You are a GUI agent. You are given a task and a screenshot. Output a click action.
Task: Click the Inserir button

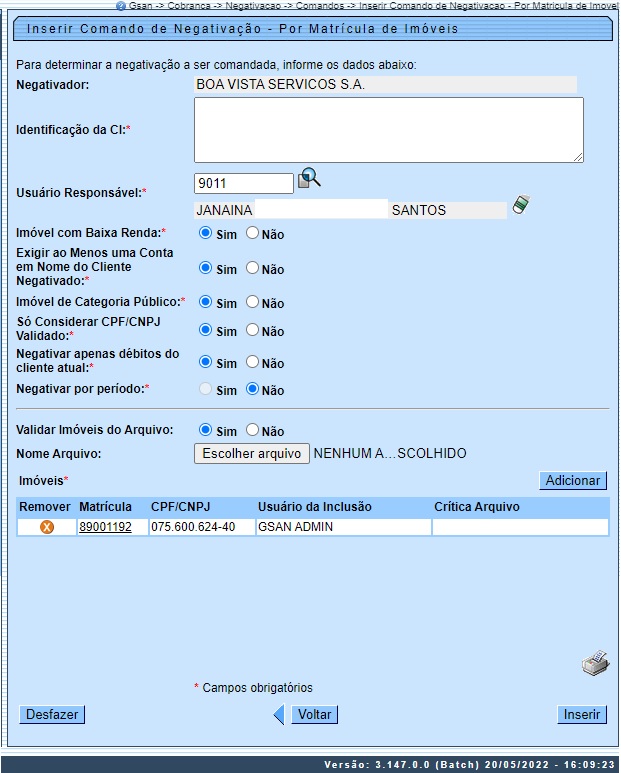(x=582, y=714)
